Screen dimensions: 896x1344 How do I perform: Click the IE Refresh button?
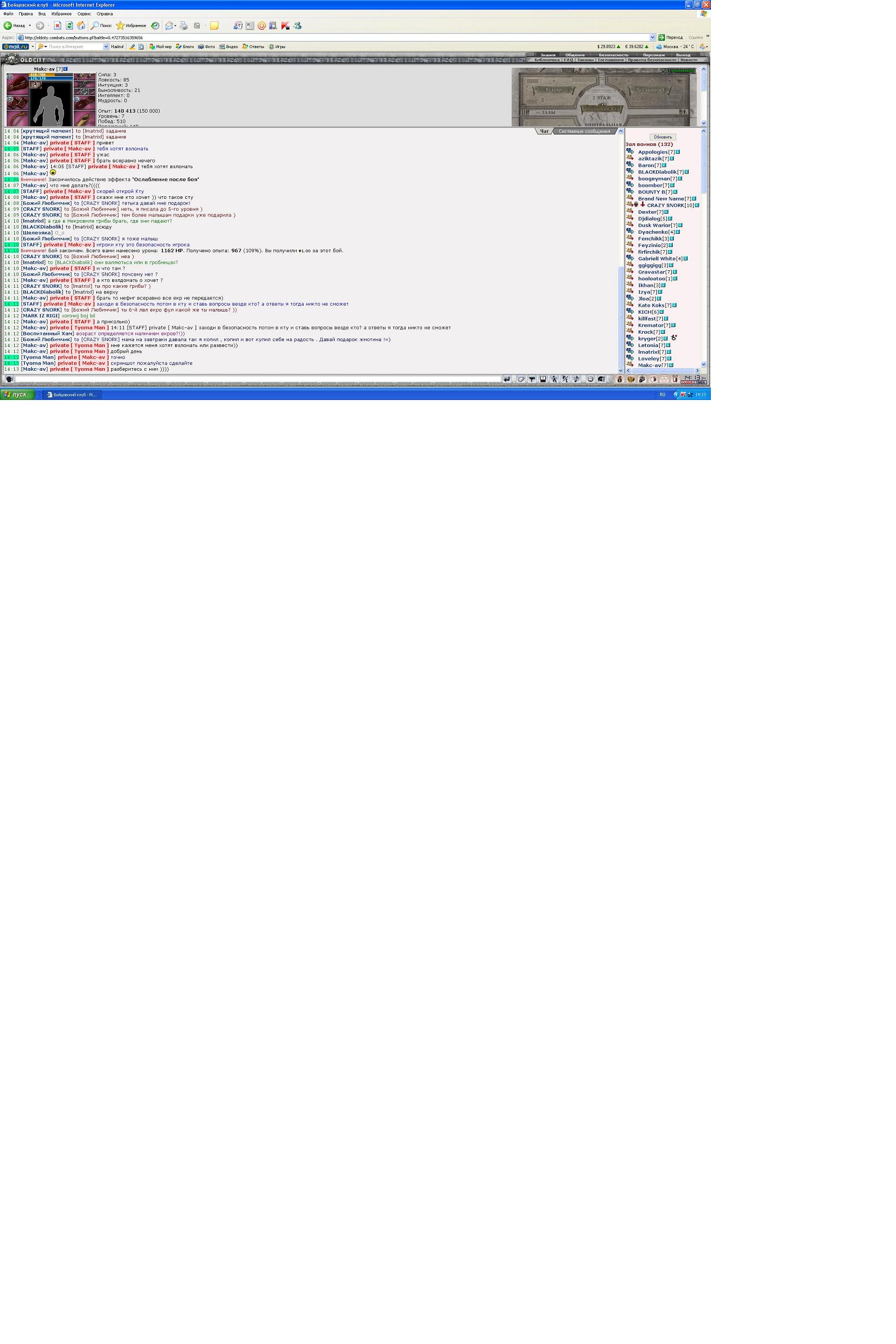pyautogui.click(x=69, y=26)
